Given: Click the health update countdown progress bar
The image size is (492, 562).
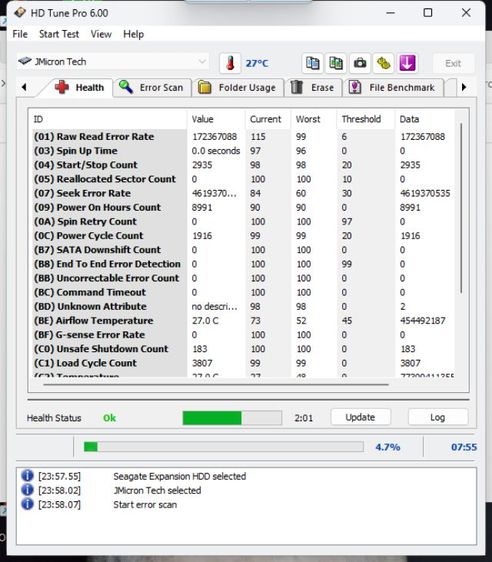Looking at the screenshot, I should 232,418.
